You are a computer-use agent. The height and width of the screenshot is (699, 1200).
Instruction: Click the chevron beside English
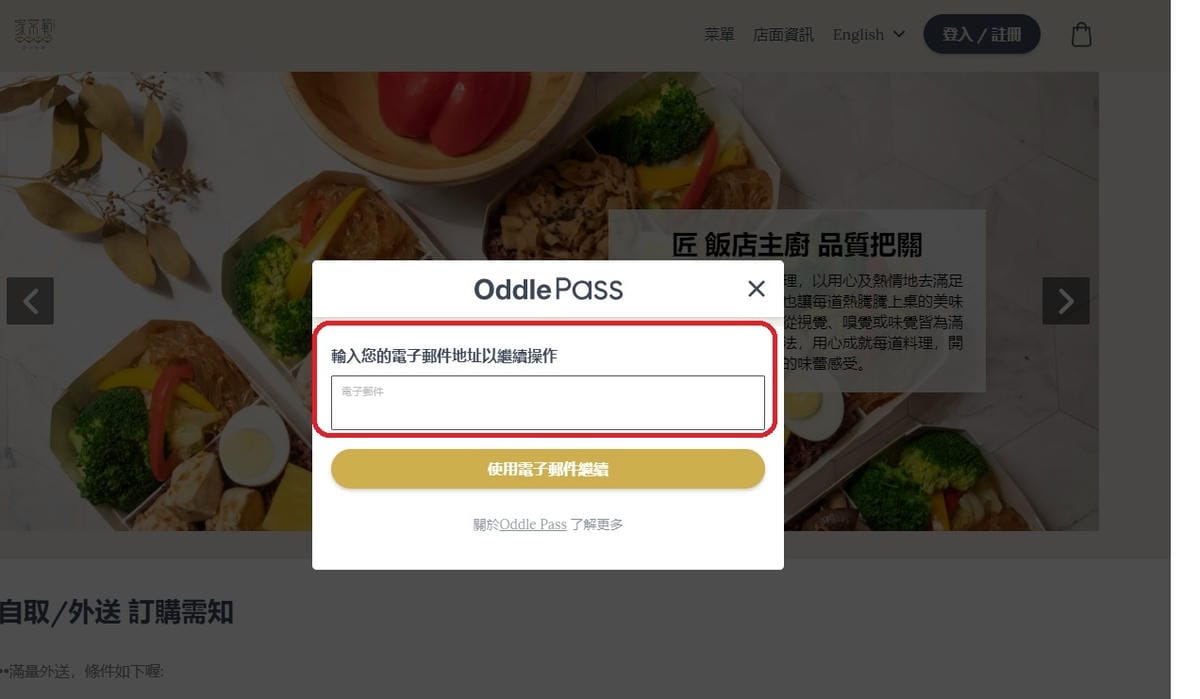coord(898,34)
